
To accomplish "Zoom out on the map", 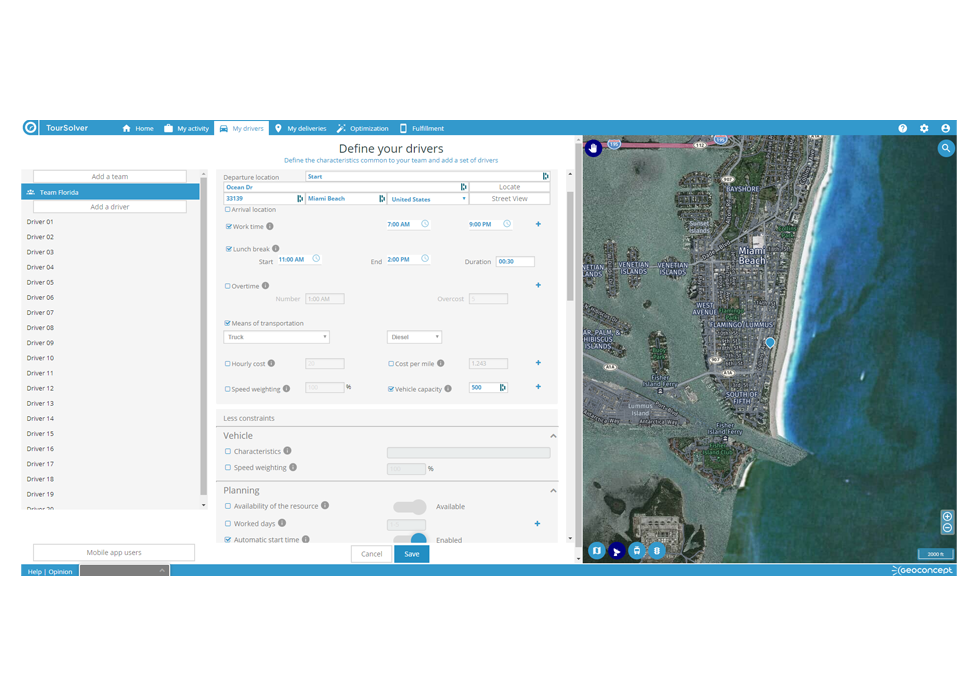I will pos(947,527).
